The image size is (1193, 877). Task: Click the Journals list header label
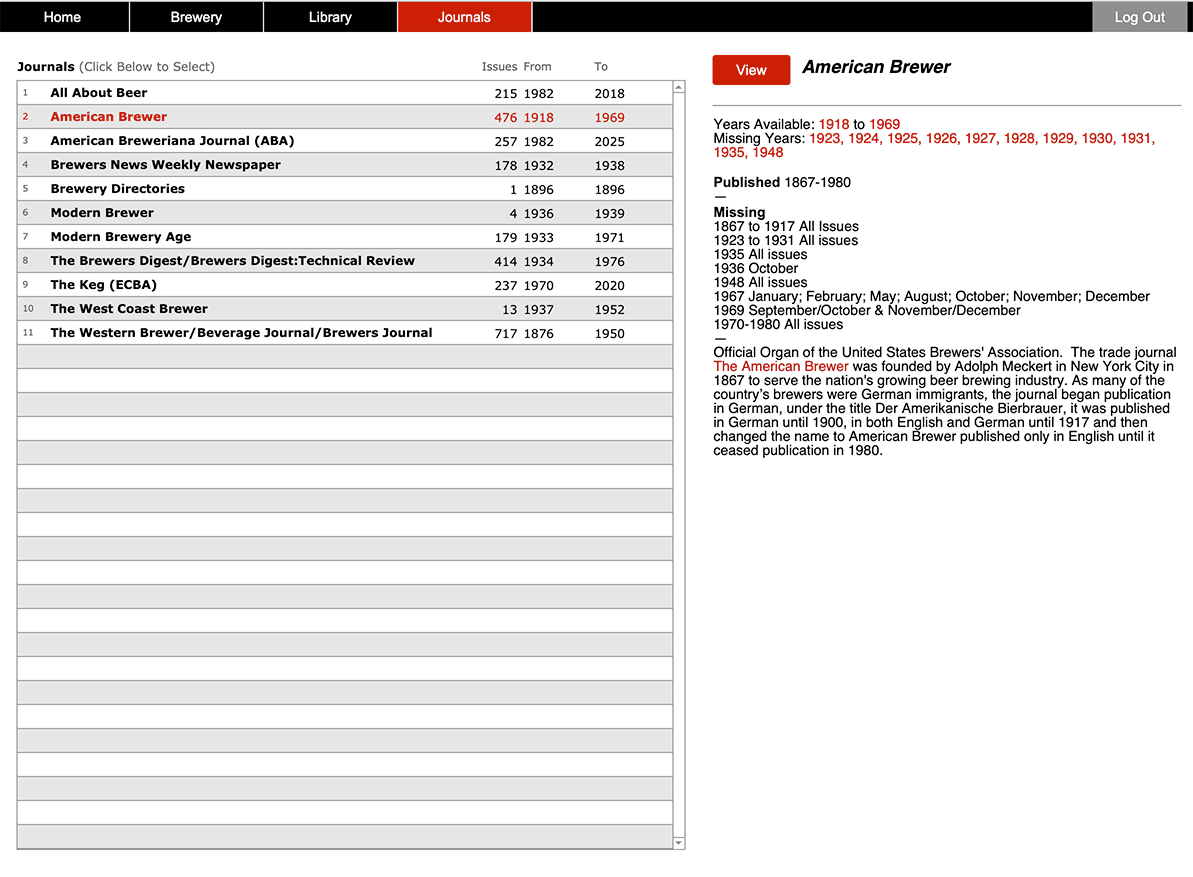tap(46, 66)
